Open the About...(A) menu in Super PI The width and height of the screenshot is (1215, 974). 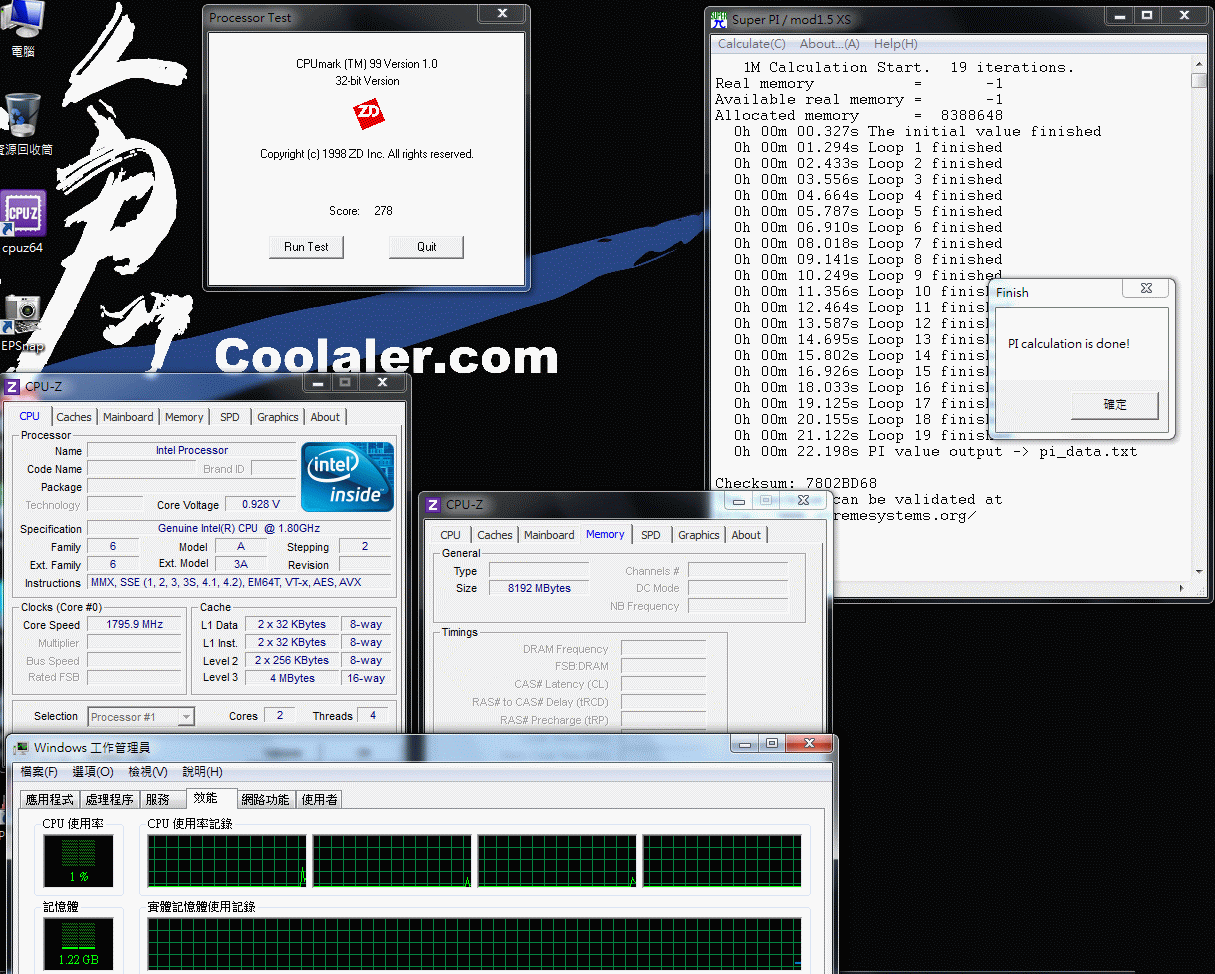[830, 44]
